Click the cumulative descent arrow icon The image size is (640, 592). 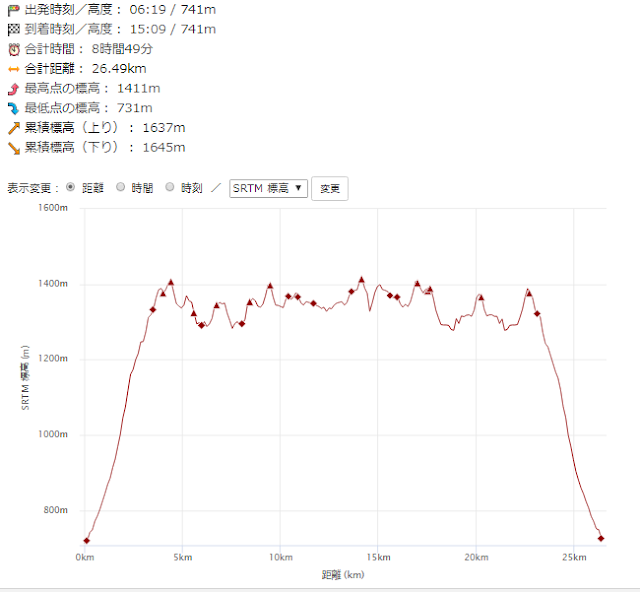(x=13, y=148)
